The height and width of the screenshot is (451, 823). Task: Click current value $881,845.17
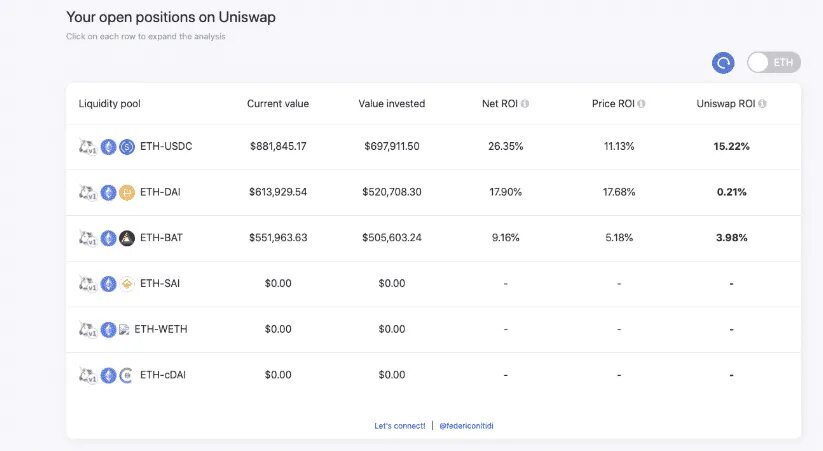[278, 146]
